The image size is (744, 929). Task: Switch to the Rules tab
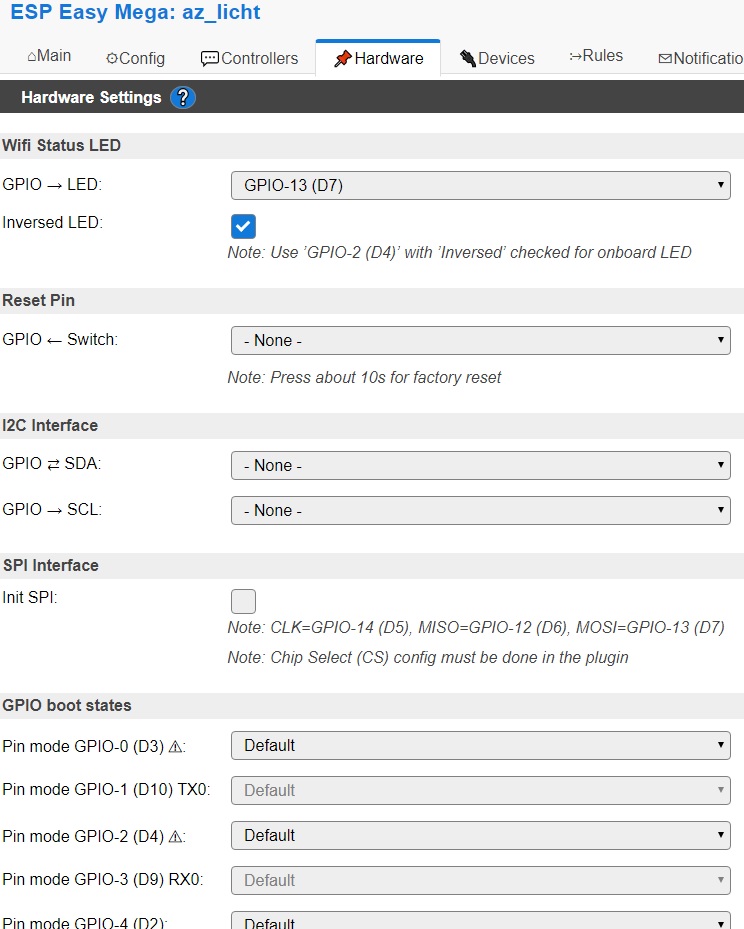(x=596, y=56)
